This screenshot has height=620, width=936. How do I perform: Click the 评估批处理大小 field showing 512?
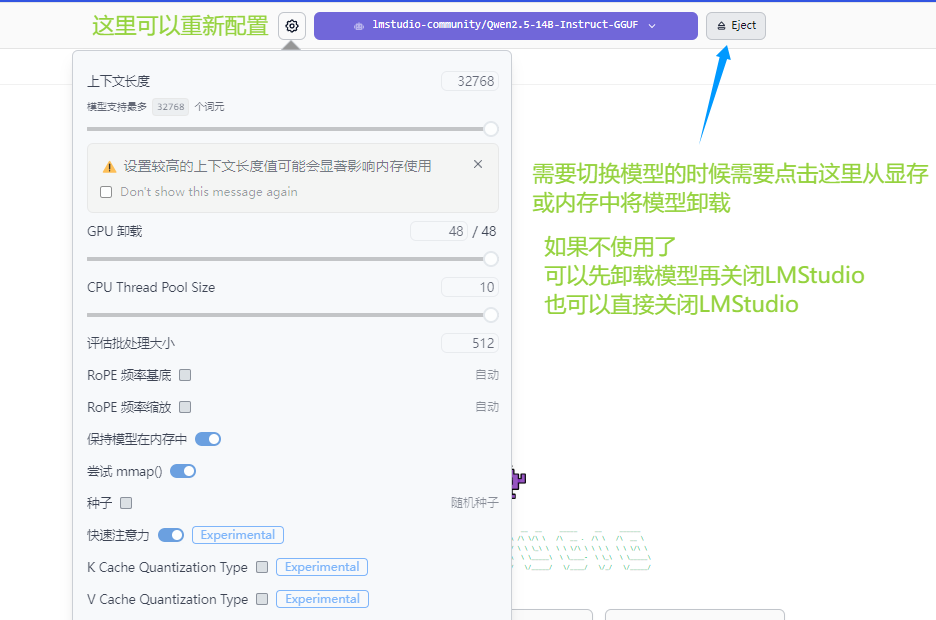point(470,343)
